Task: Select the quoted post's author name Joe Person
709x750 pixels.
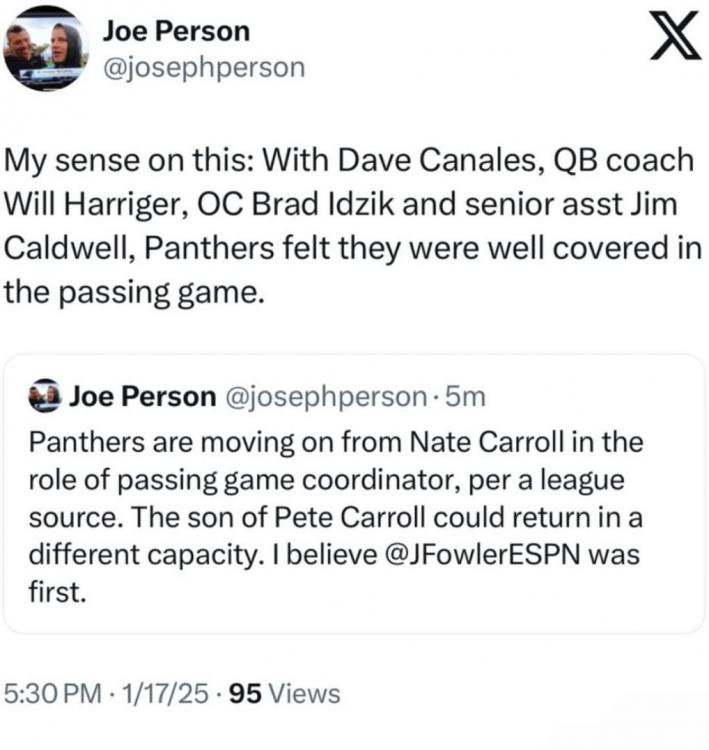Action: [142, 396]
